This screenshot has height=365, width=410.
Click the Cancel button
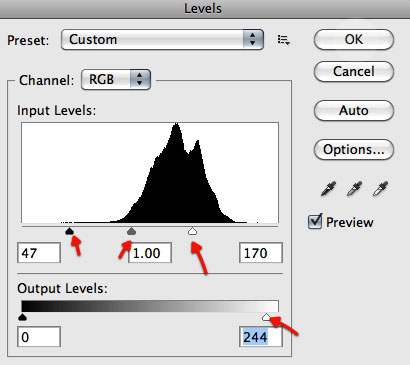tap(354, 71)
